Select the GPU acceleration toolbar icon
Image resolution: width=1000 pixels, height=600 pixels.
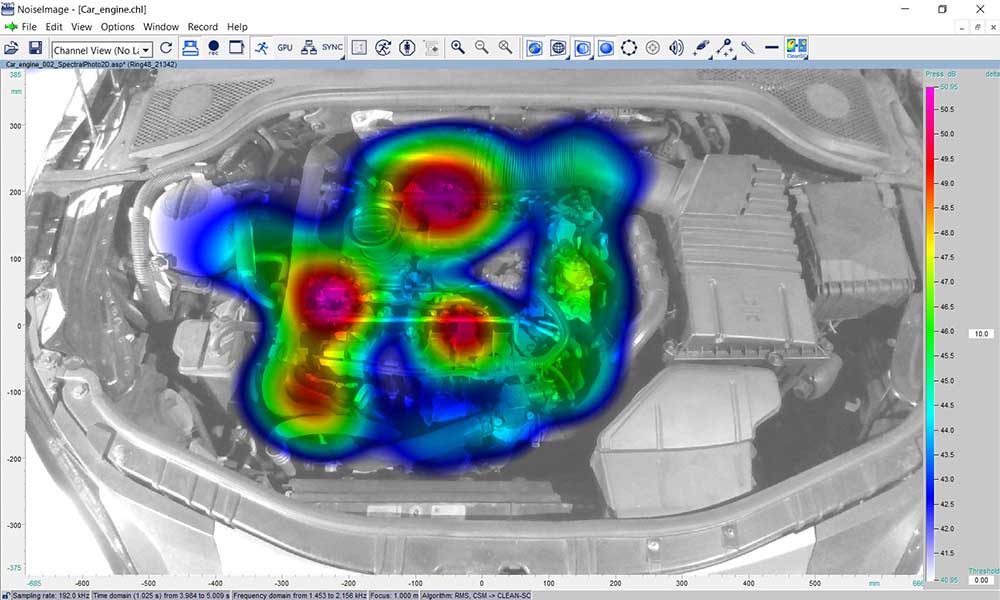coord(285,47)
